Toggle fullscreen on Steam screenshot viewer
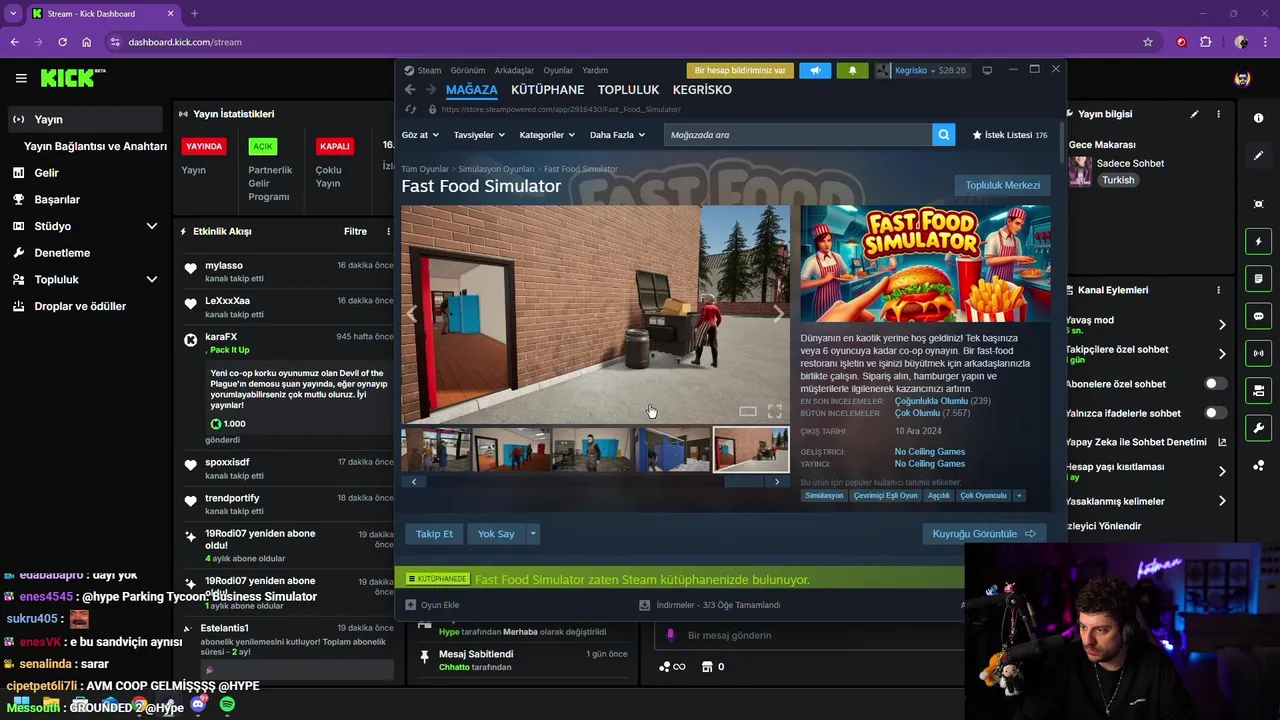The height and width of the screenshot is (720, 1280). point(774,411)
